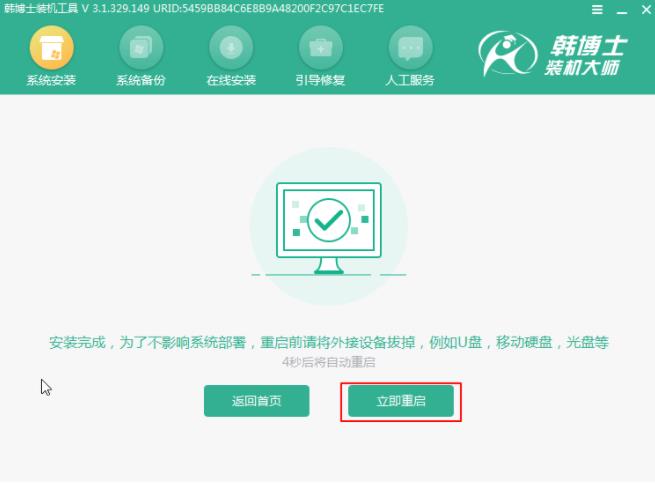Viewport: 655px width, 484px height.
Task: Minimize the 韩博士装机工具 window
Action: click(x=622, y=10)
